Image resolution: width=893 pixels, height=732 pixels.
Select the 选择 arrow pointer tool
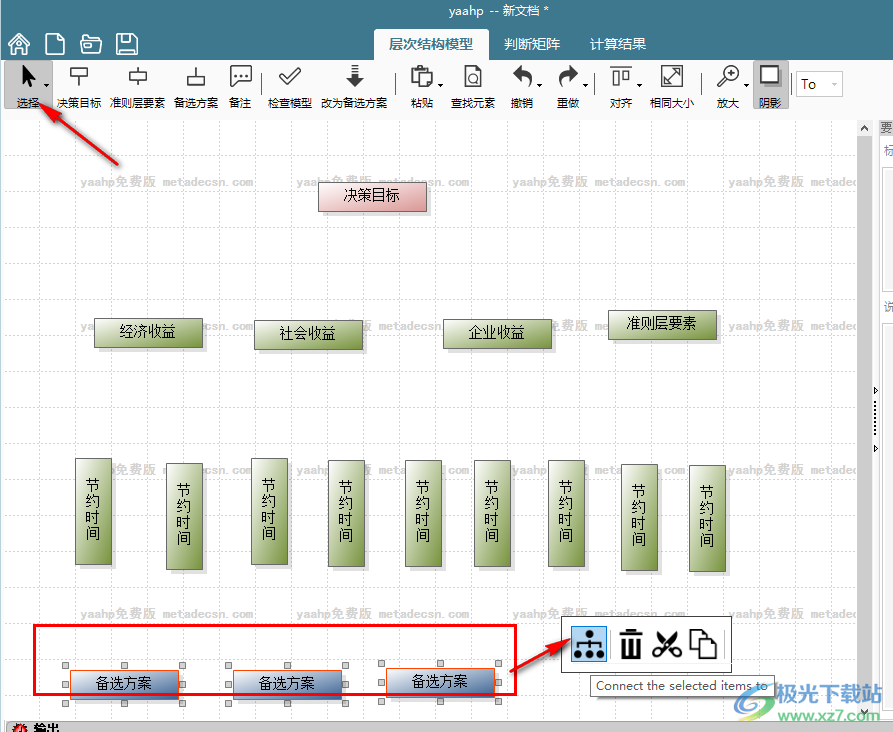click(x=28, y=78)
